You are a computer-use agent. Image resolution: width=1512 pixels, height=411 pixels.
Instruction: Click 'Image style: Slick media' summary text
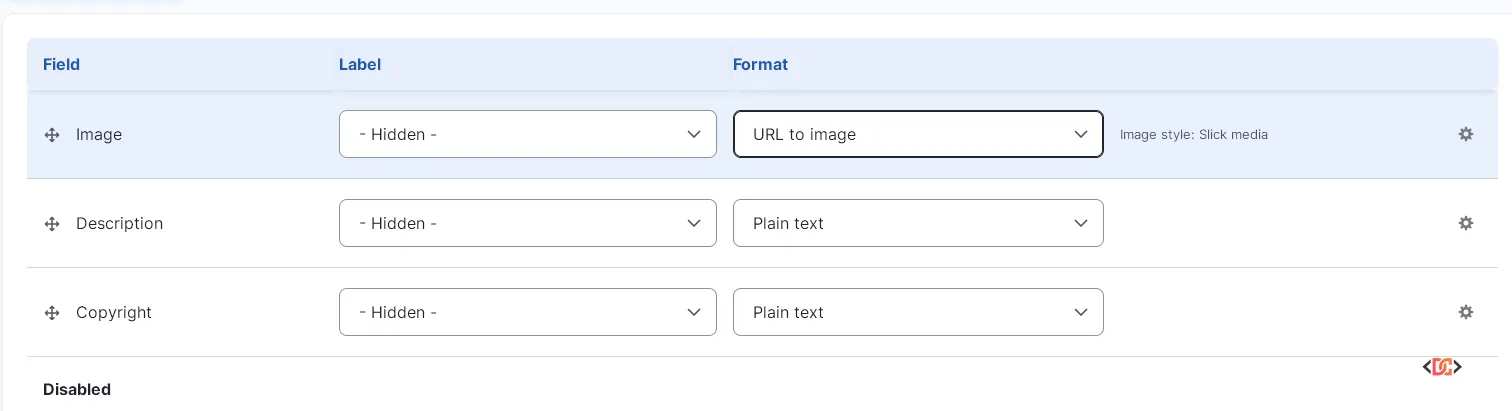1194,134
